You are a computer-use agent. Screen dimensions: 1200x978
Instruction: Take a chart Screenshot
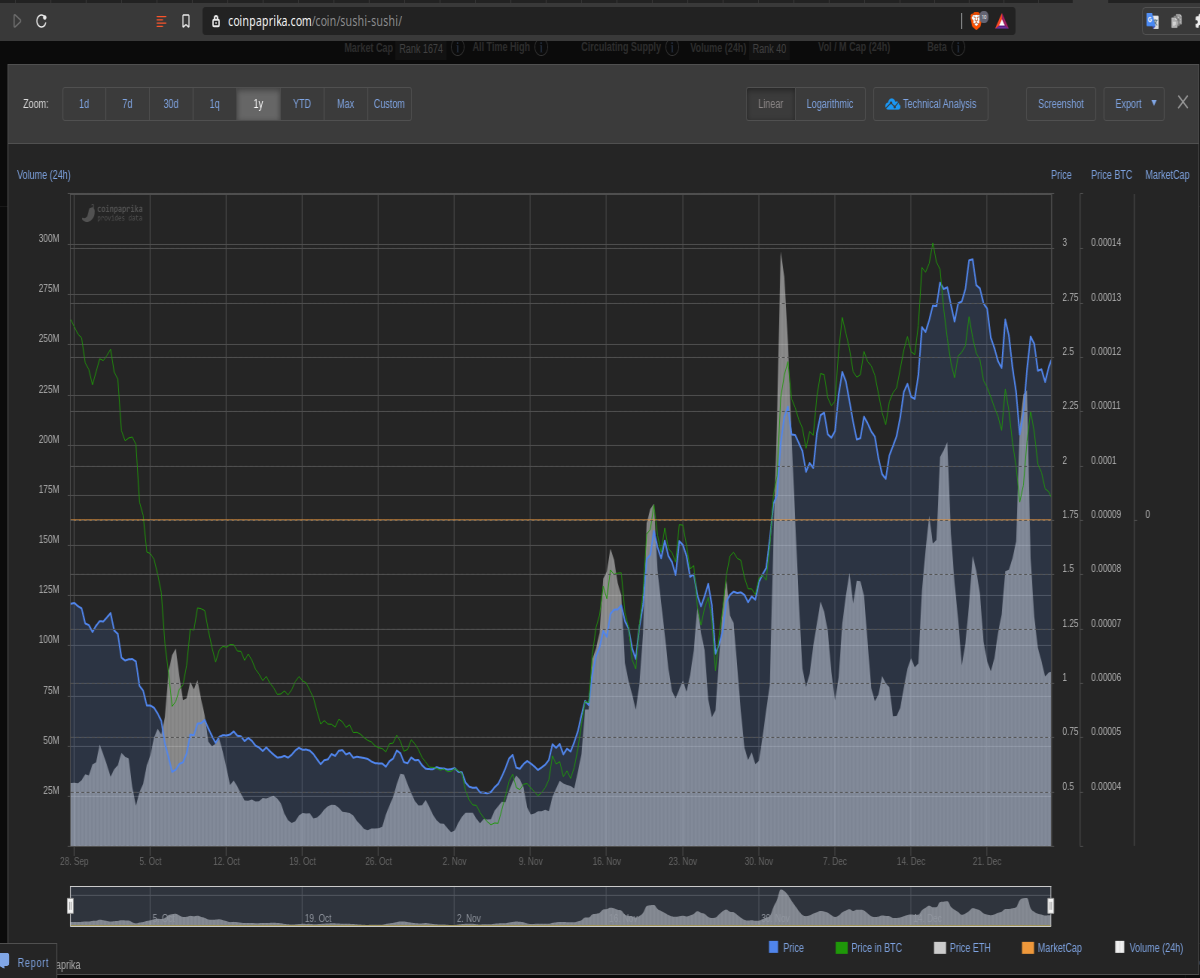coord(1061,104)
